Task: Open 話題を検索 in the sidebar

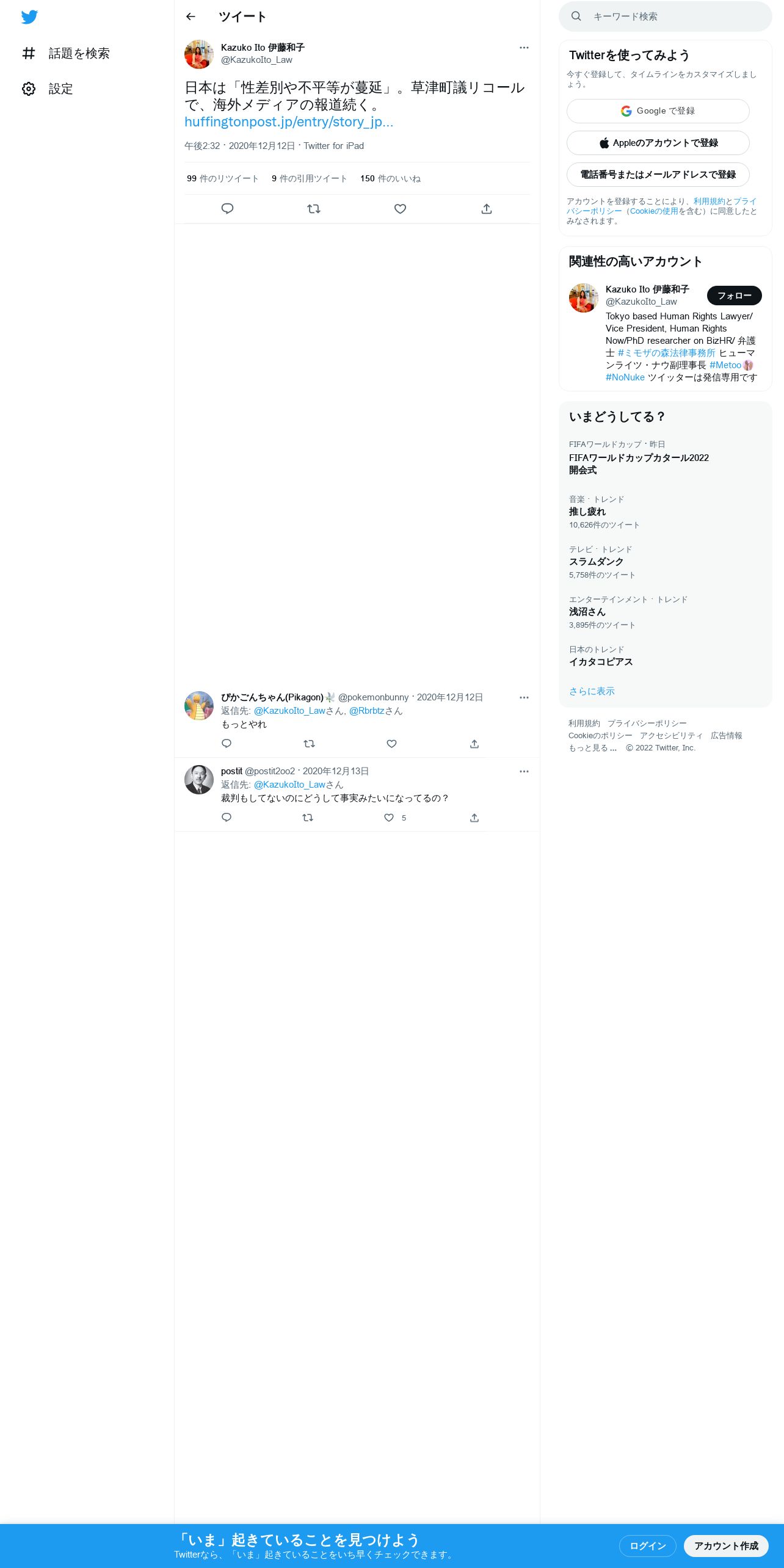Action: 66,53
